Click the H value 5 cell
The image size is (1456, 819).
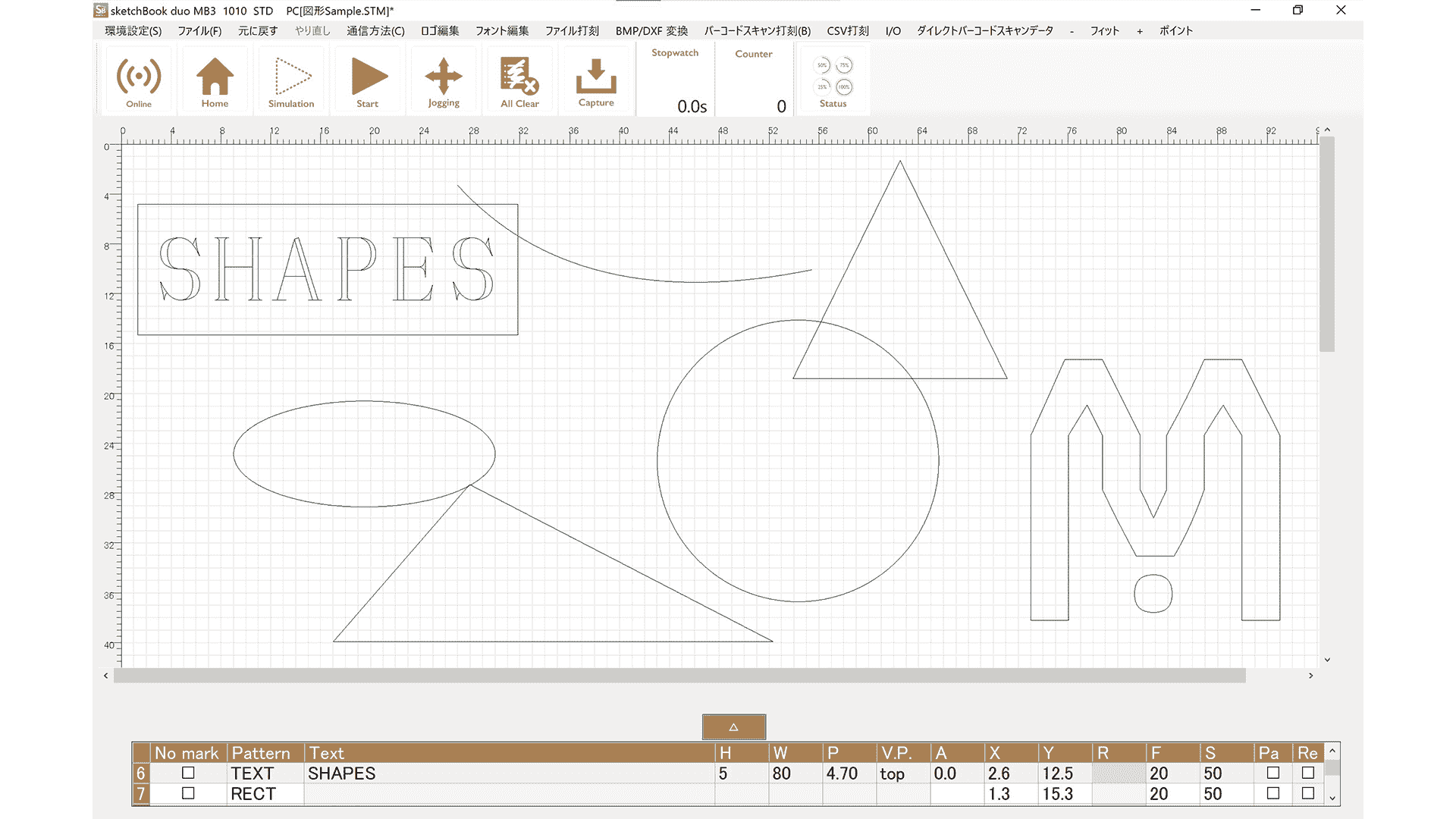(742, 773)
